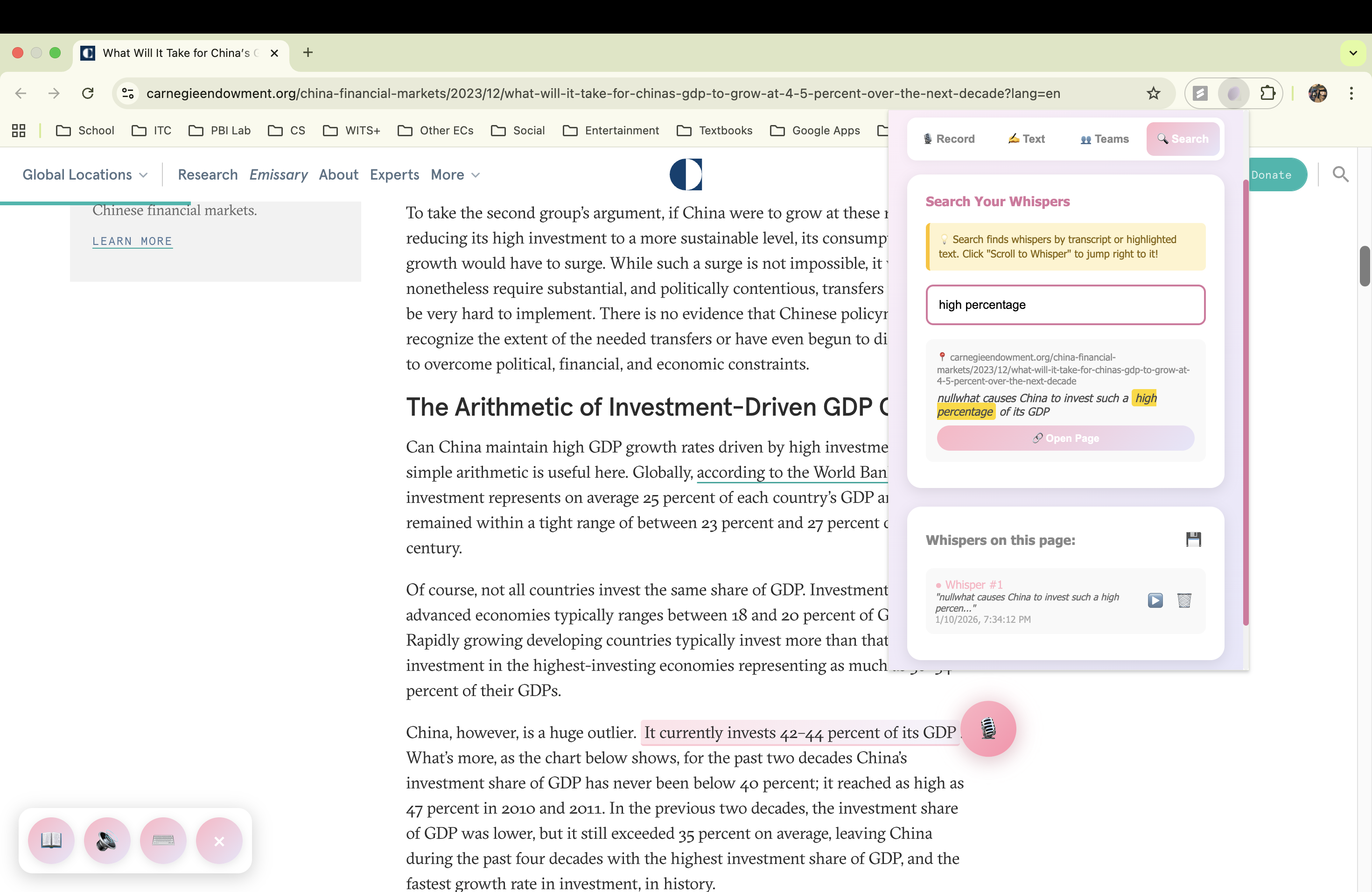Image resolution: width=1372 pixels, height=892 pixels.
Task: Click the open book icon in bottom toolbar
Action: pos(51,840)
